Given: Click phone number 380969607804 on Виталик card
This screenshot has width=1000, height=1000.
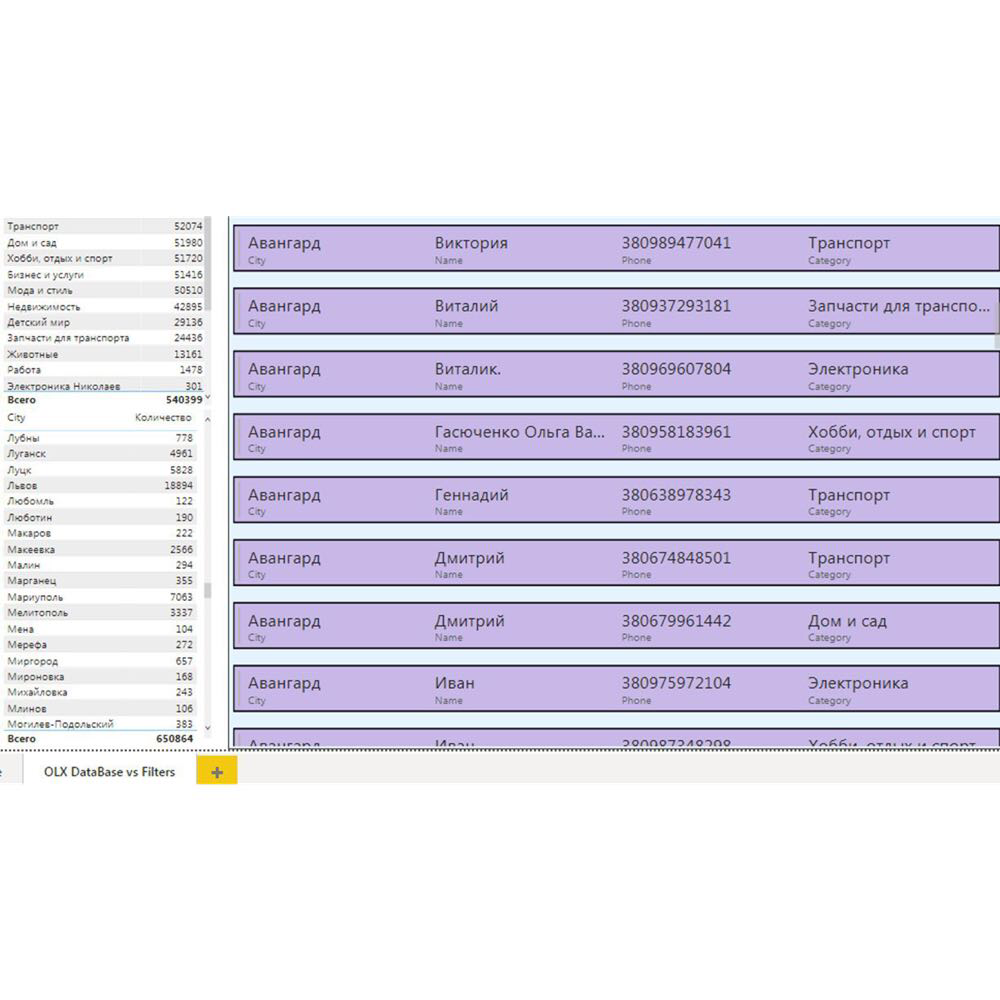Looking at the screenshot, I should point(676,369).
